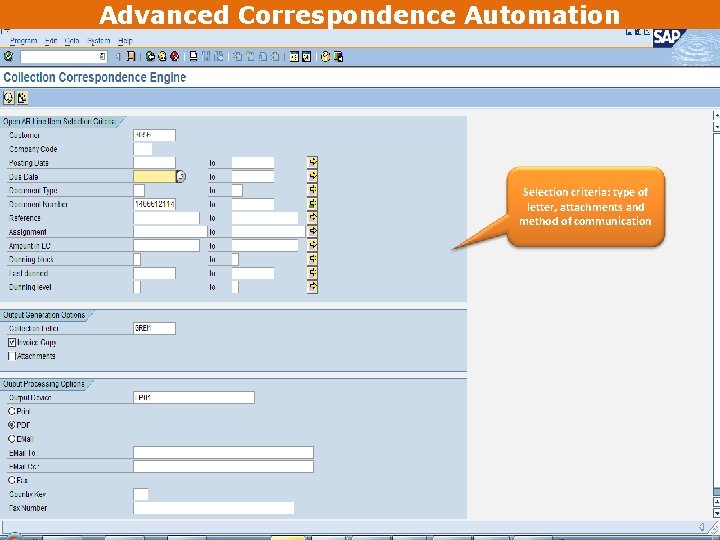The image size is (720, 540).
Task: Click the vertical scrollbar down arrow at bottom
Action: pos(716,512)
